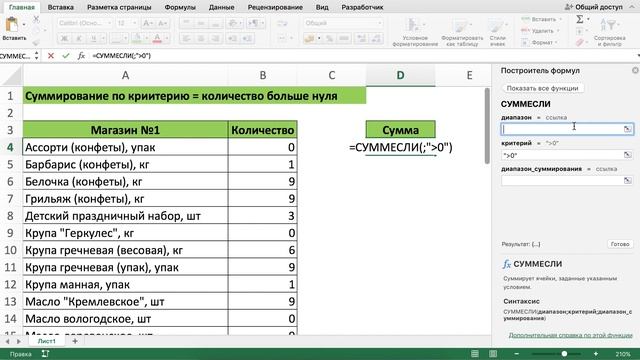Switch to page layout view icon
This screenshot has width=640, height=360.
pyautogui.click(x=493, y=354)
